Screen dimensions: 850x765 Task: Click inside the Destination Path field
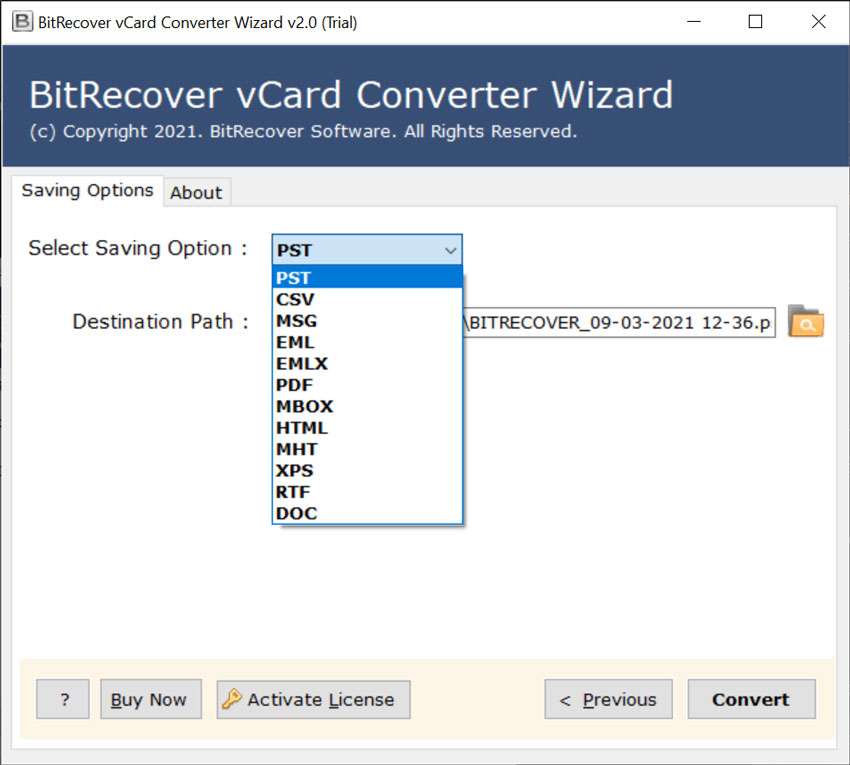point(619,323)
